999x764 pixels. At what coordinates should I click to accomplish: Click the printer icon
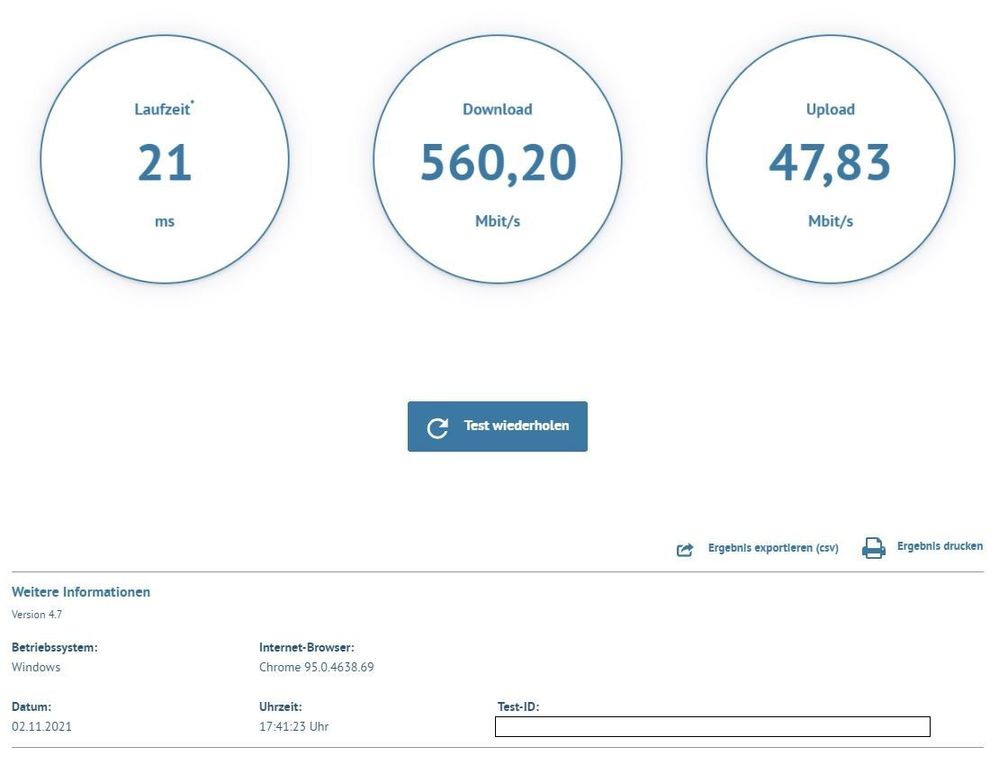(x=873, y=548)
